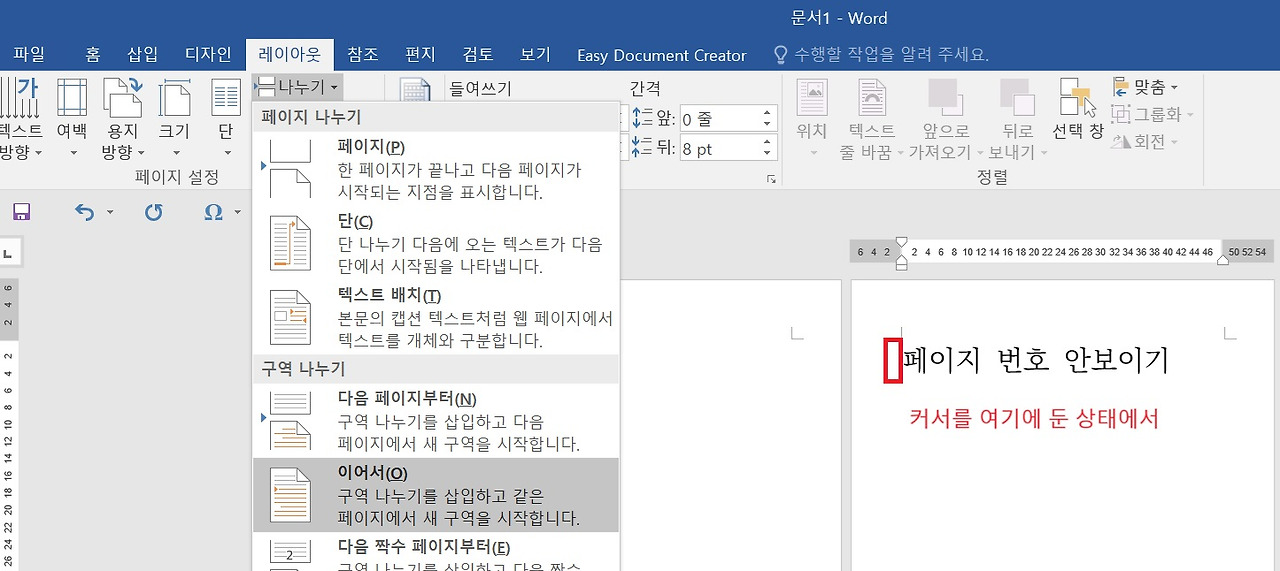Open the 여백 margins icon

tap(72, 98)
